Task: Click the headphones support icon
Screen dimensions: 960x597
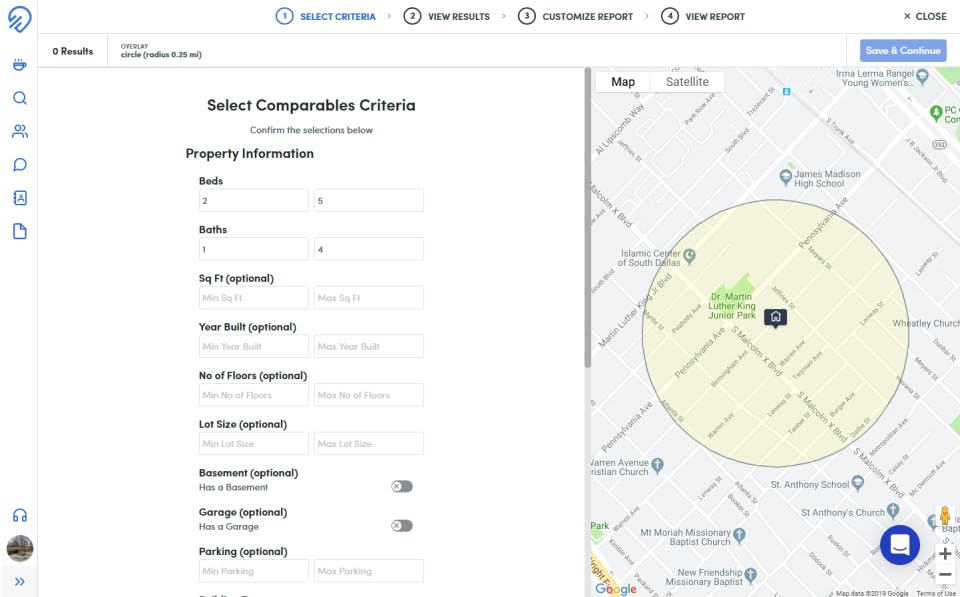Action: 19,516
